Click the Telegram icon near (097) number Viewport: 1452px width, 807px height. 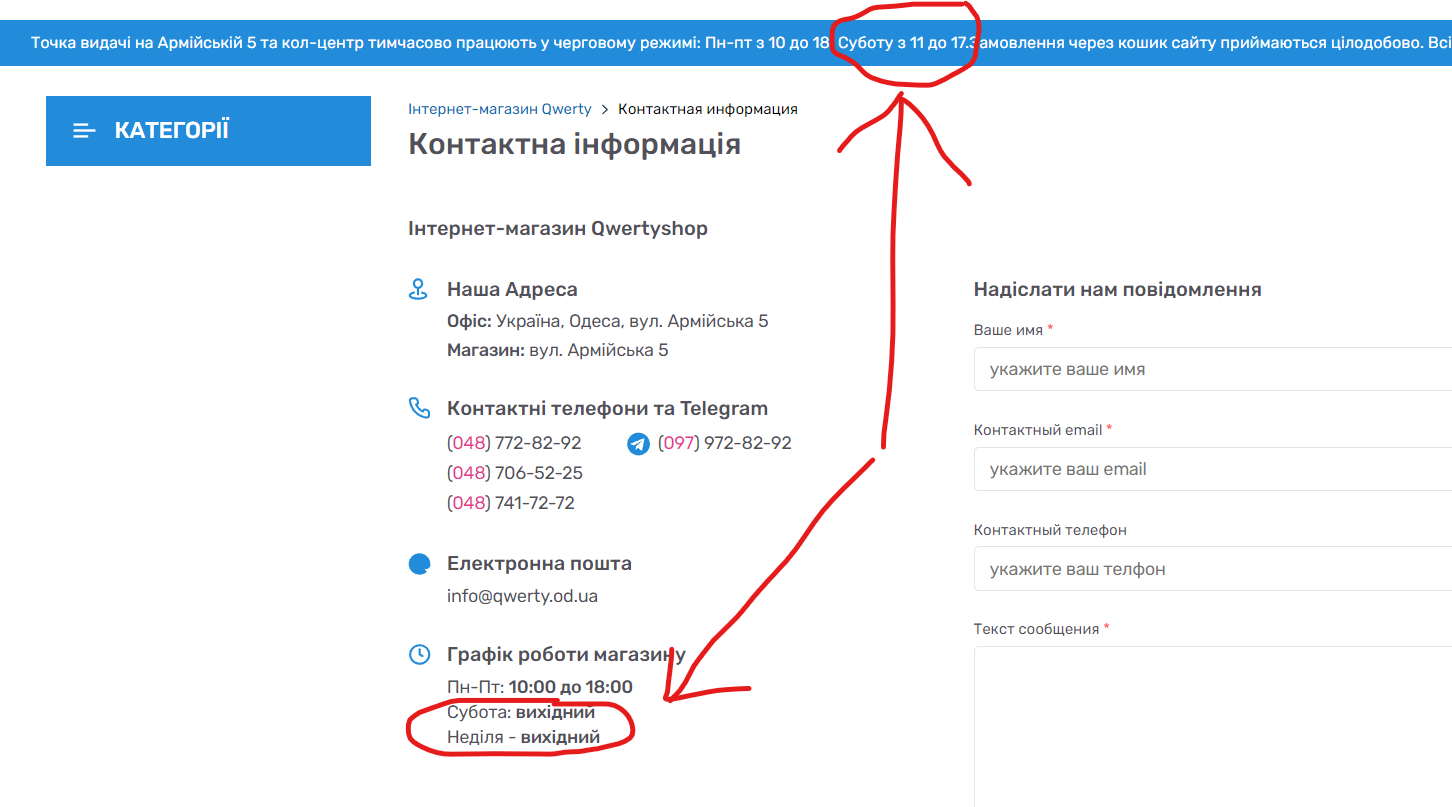click(638, 443)
